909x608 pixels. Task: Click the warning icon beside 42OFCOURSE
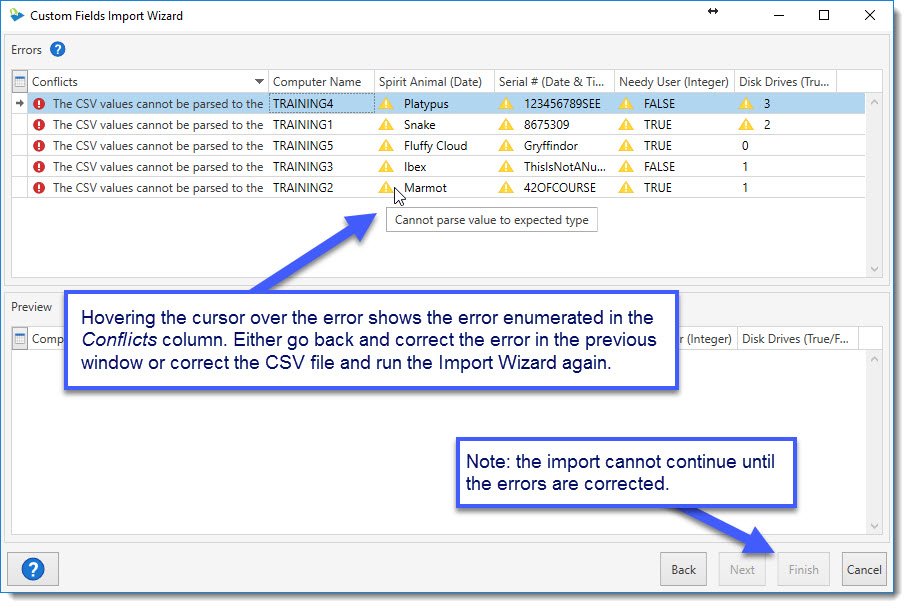(x=506, y=188)
